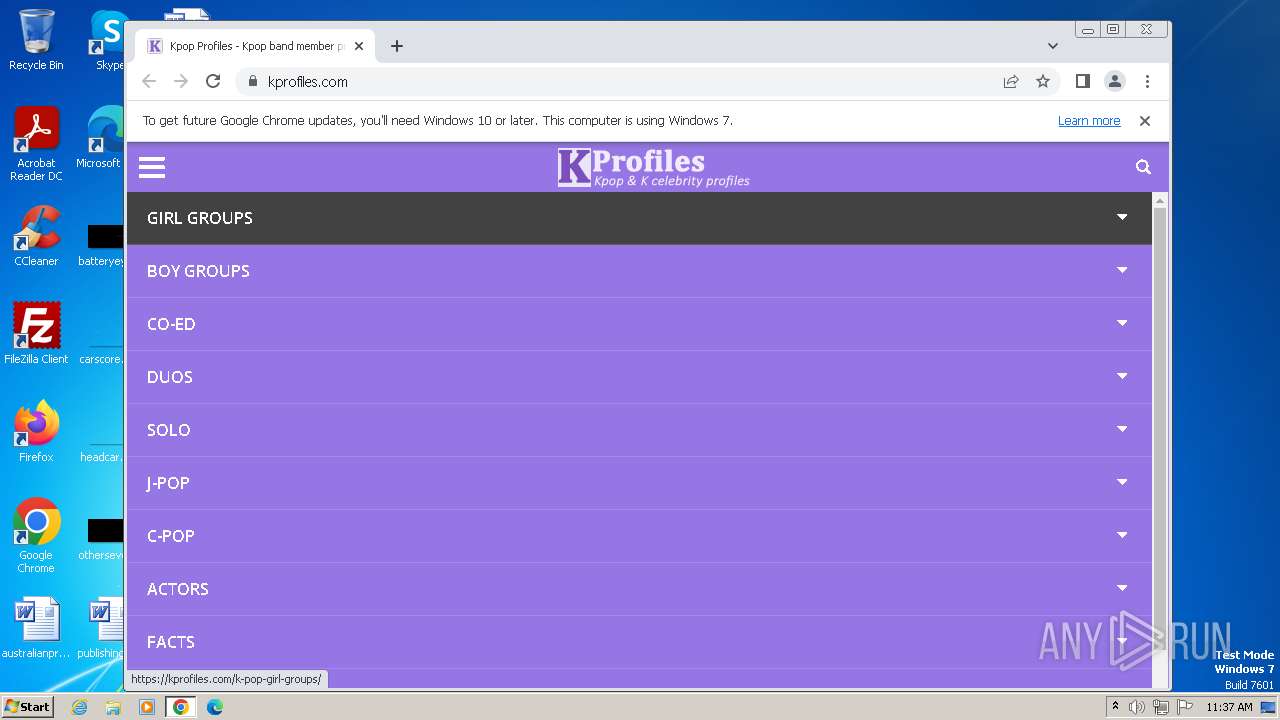The image size is (1280, 720).
Task: Open Edge from the taskbar
Action: click(x=214, y=707)
